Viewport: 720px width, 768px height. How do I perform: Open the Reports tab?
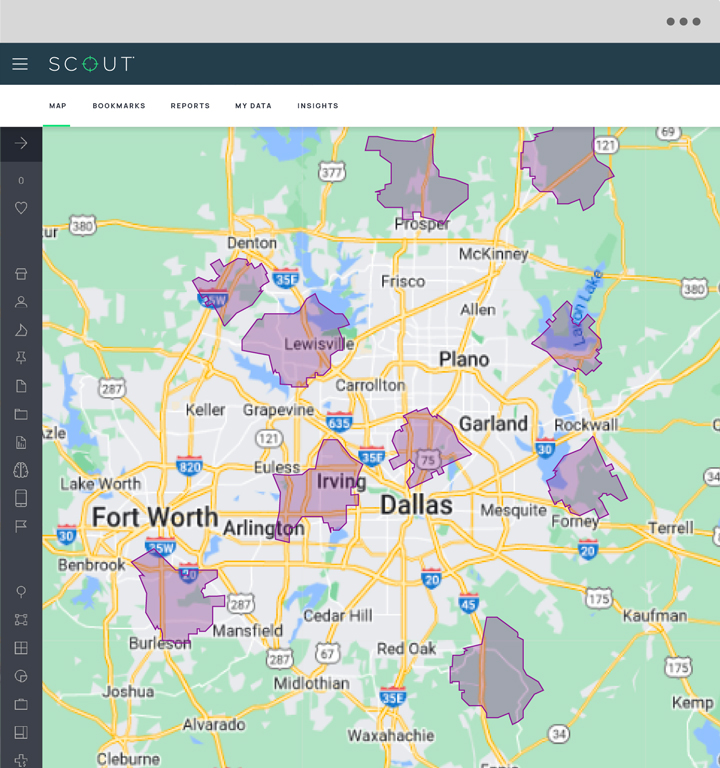[190, 106]
